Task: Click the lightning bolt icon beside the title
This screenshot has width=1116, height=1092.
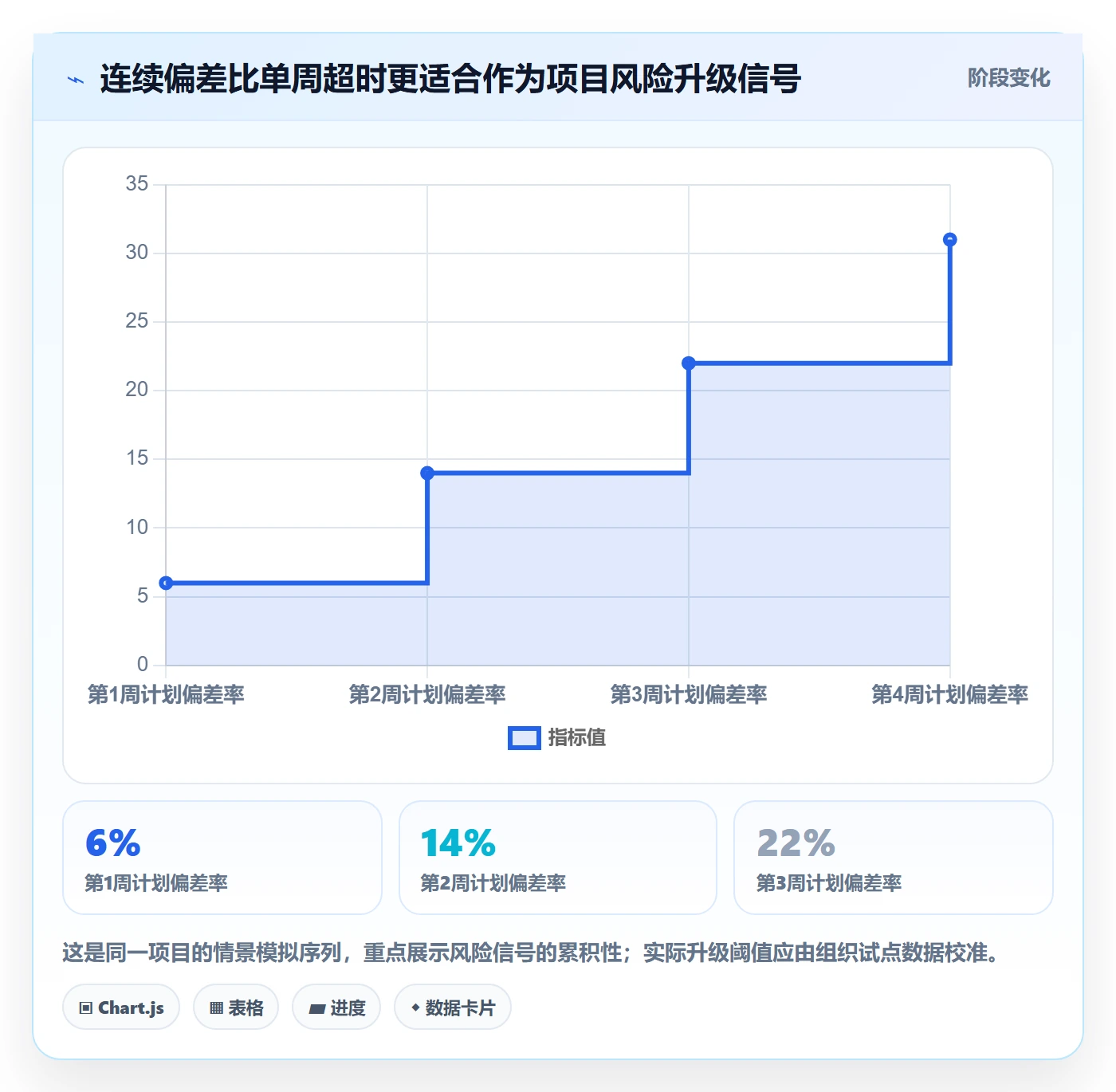Action: tap(76, 80)
